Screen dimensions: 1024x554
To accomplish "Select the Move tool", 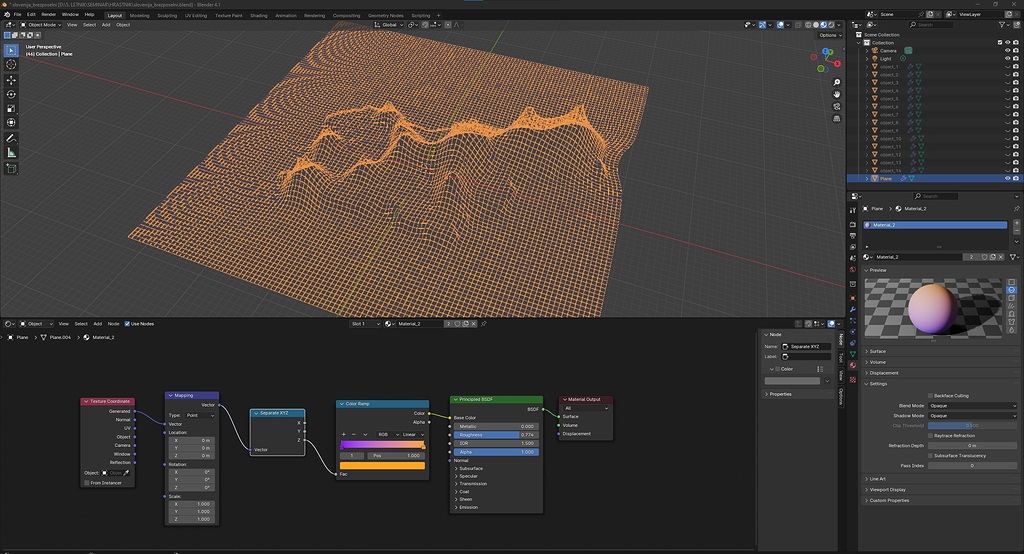I will click(x=11, y=80).
